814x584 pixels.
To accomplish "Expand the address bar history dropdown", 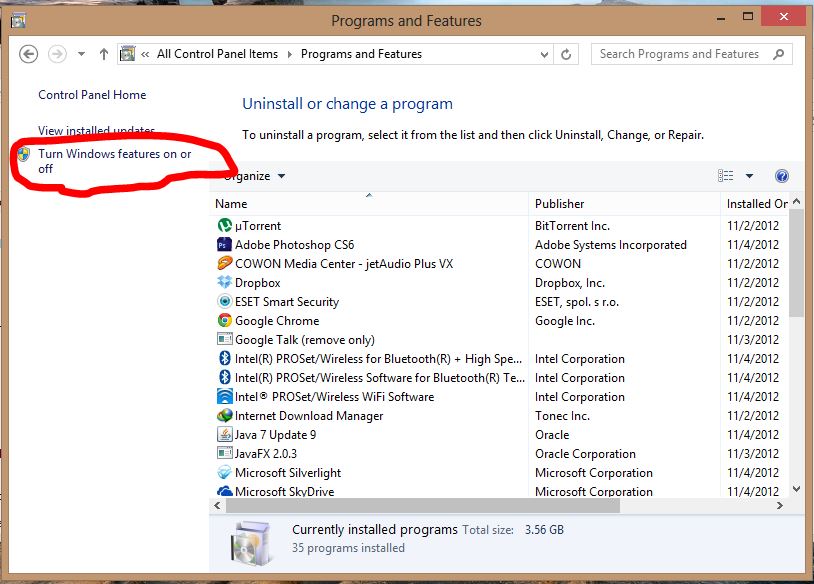I will (x=544, y=54).
